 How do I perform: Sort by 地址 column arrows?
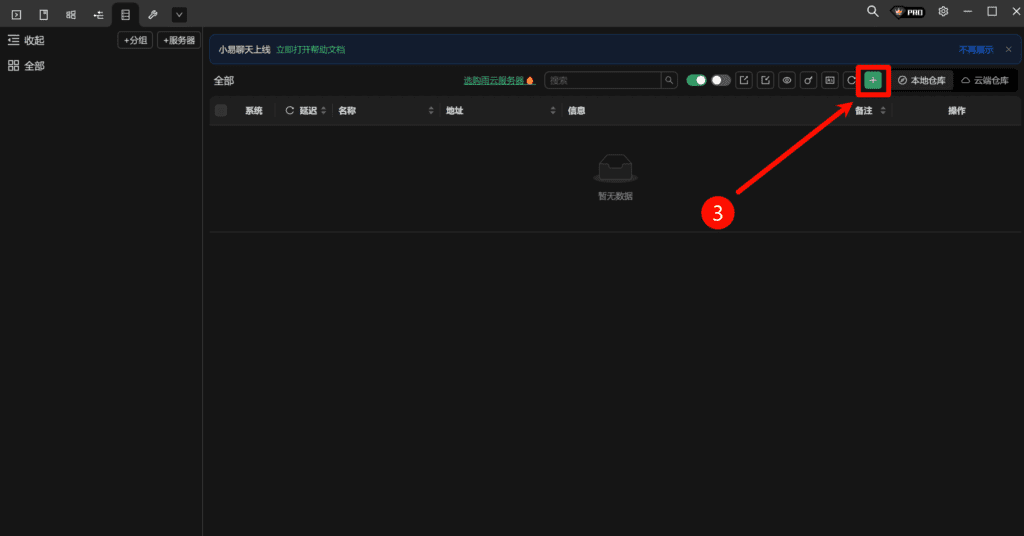pyautogui.click(x=552, y=111)
